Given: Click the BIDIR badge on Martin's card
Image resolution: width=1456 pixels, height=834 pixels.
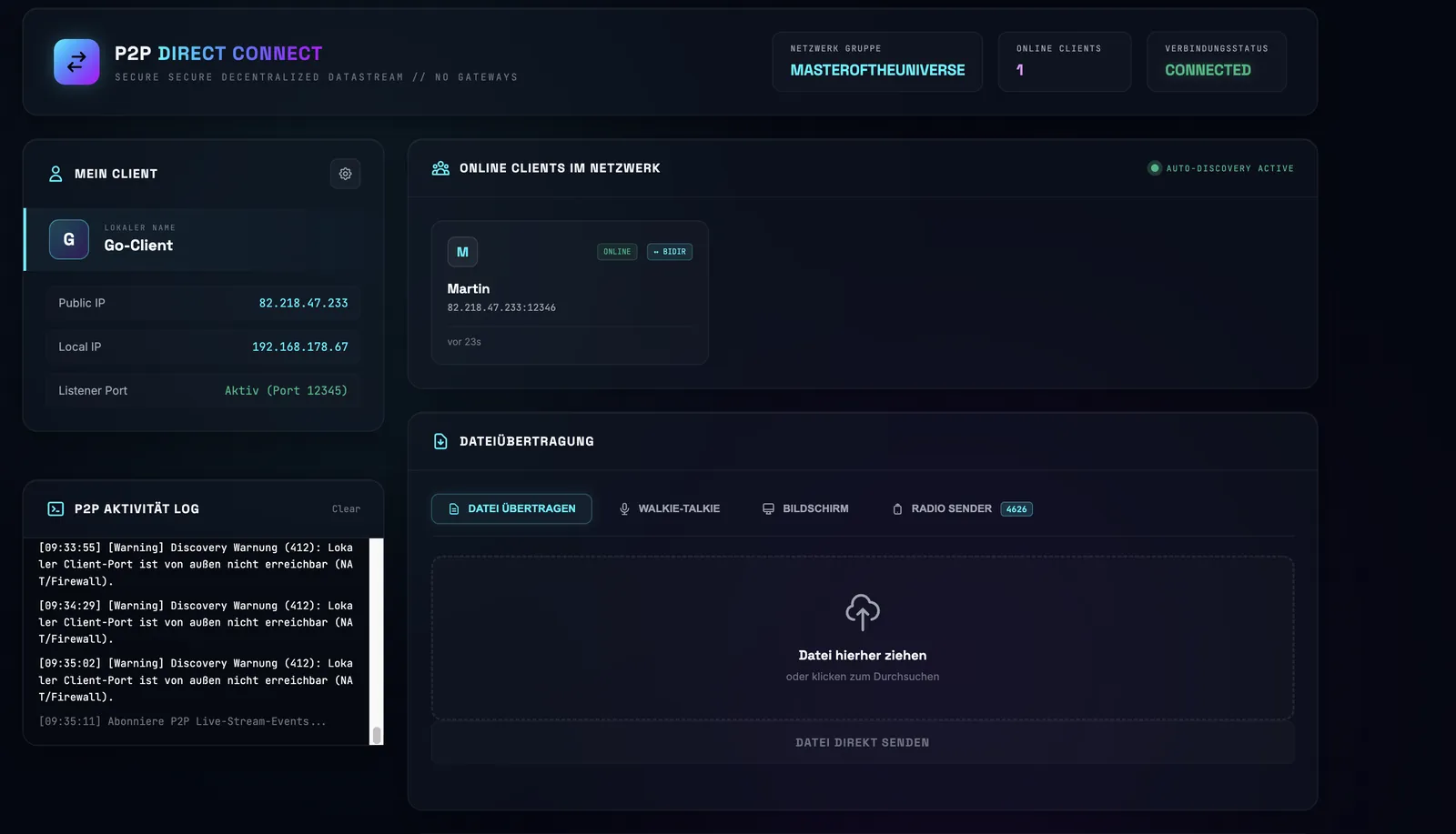Looking at the screenshot, I should (670, 252).
